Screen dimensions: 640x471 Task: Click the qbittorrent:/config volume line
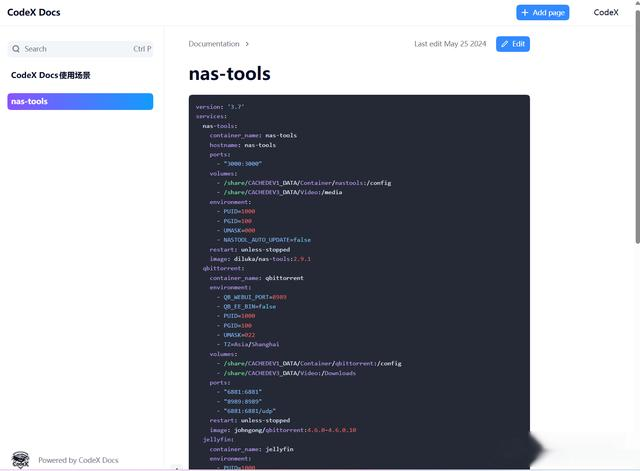309,364
